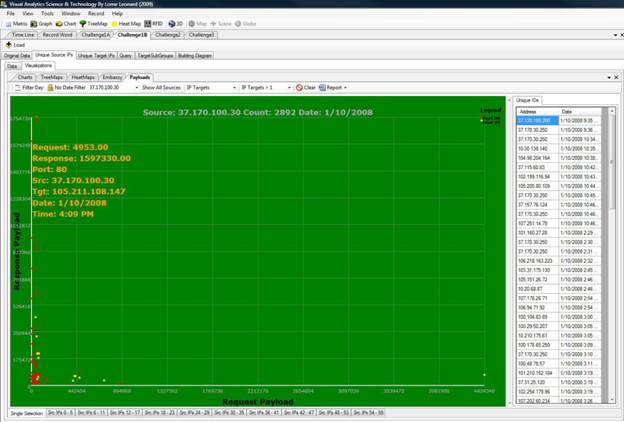Viewport: 624px width, 422px height.
Task: Close the Payloads visualization panel
Action: pyautogui.click(x=616, y=78)
